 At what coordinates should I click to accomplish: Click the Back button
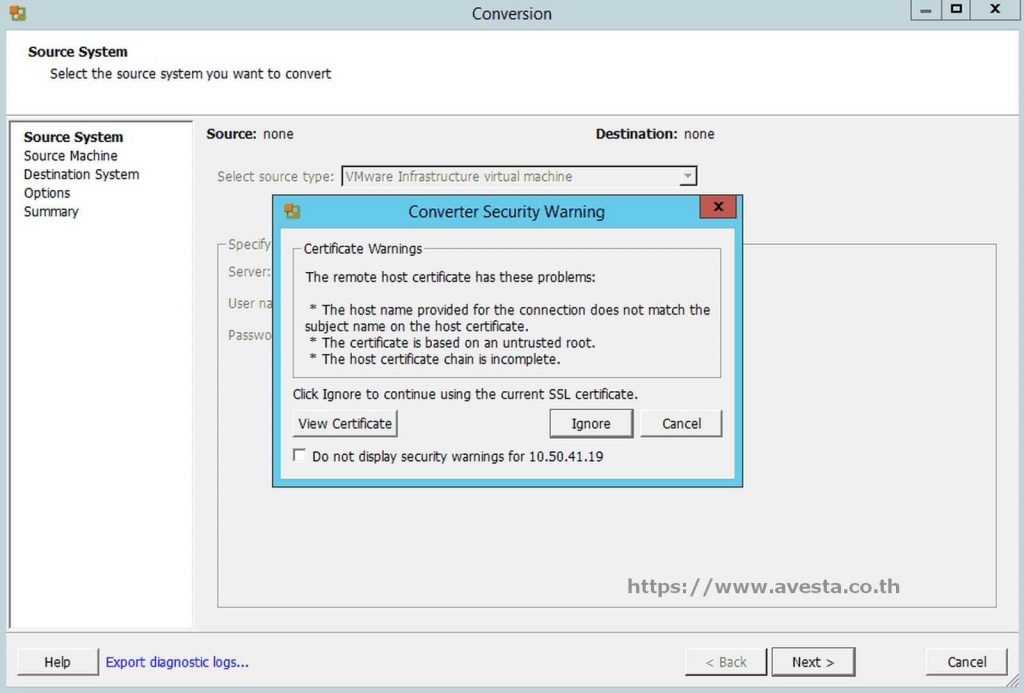(726, 662)
